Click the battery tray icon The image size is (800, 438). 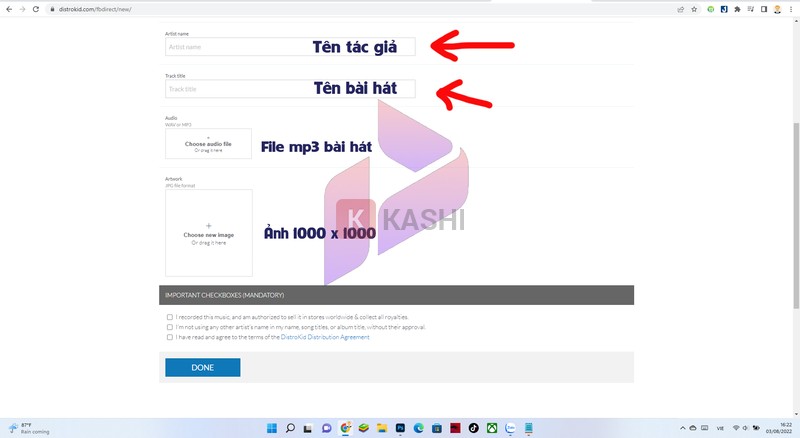pos(756,428)
